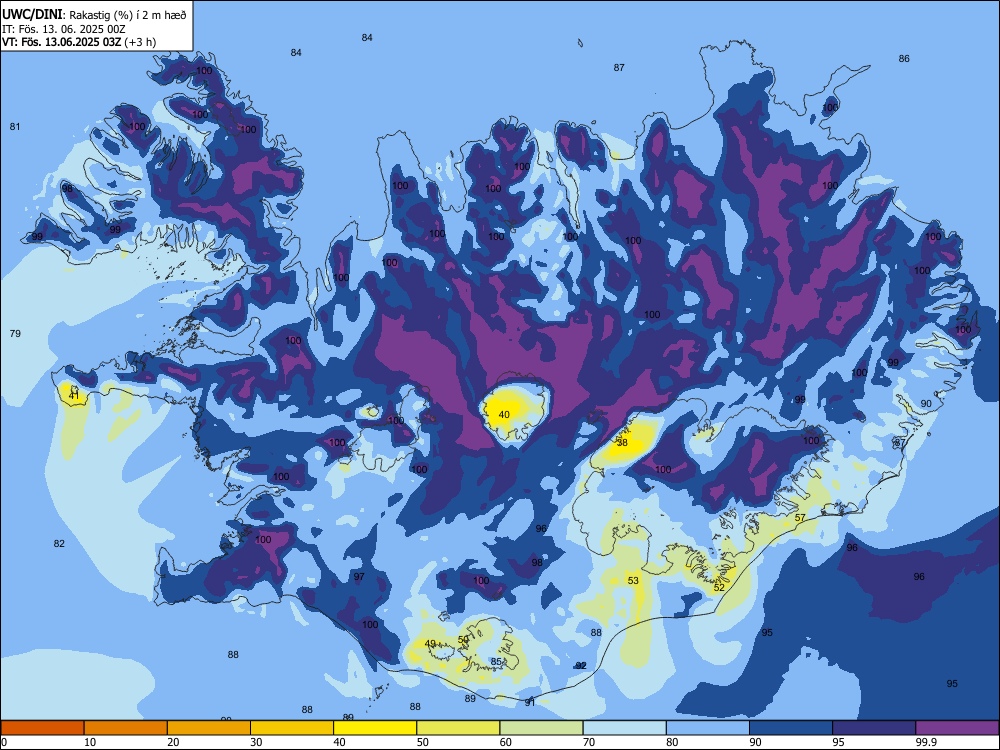Click the amber 20–30 legend swatch

tap(209, 728)
